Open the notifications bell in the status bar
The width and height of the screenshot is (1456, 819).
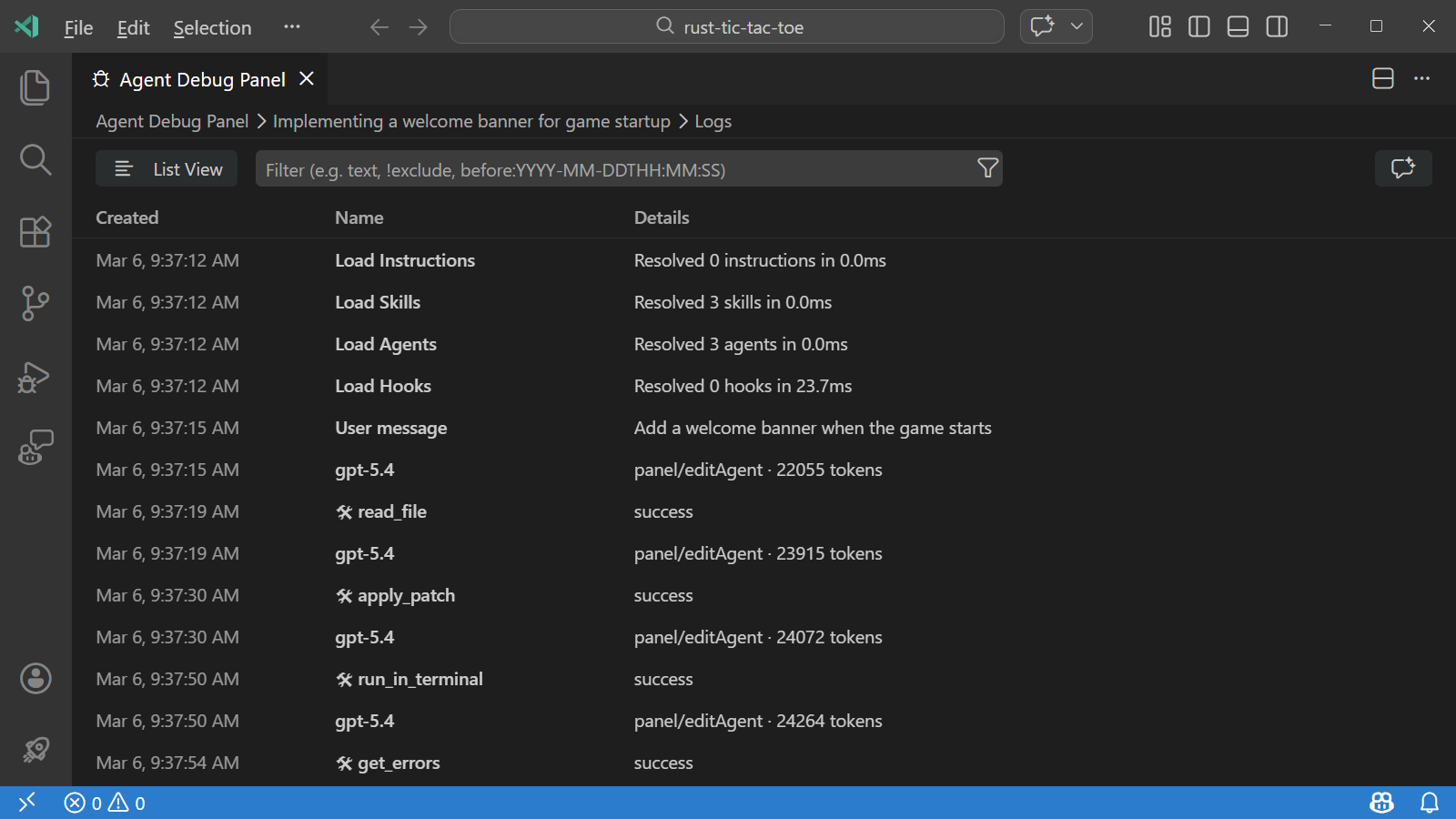point(1430,803)
